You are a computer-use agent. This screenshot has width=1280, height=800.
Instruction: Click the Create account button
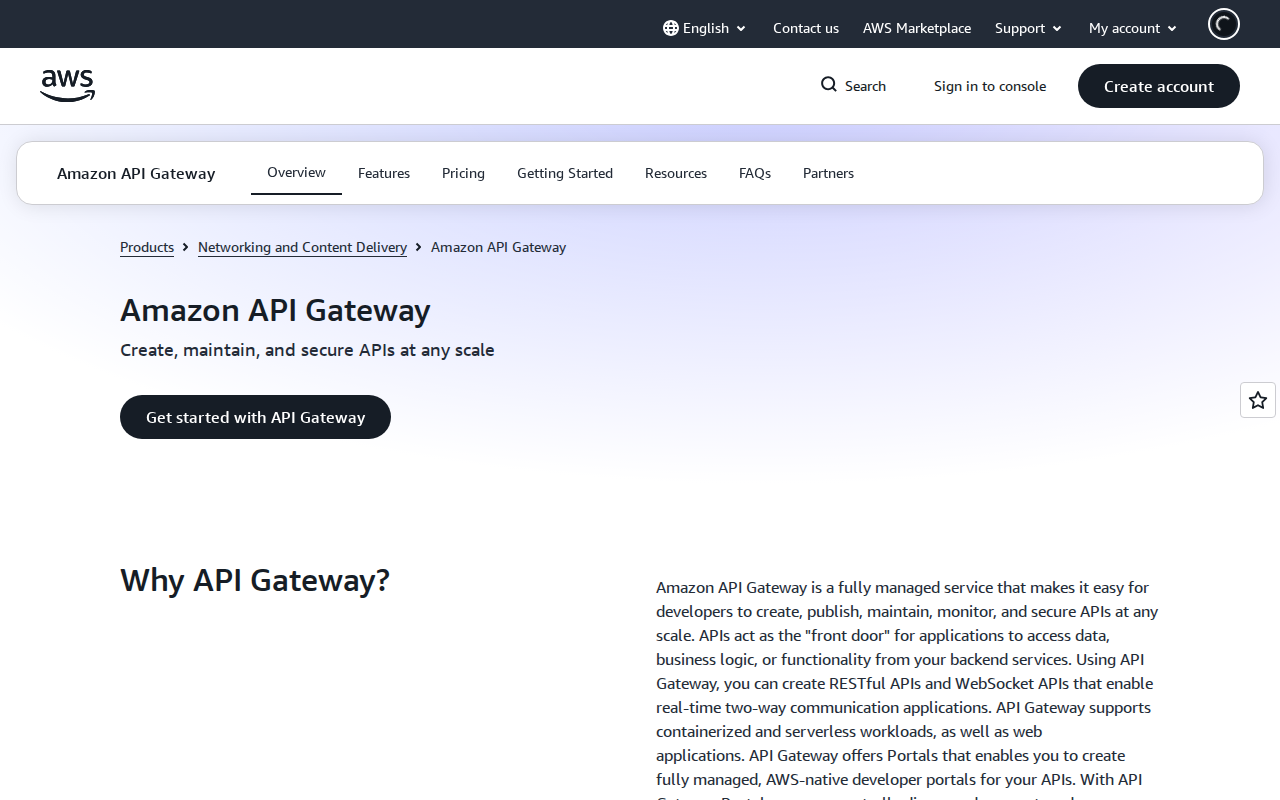(x=1159, y=86)
